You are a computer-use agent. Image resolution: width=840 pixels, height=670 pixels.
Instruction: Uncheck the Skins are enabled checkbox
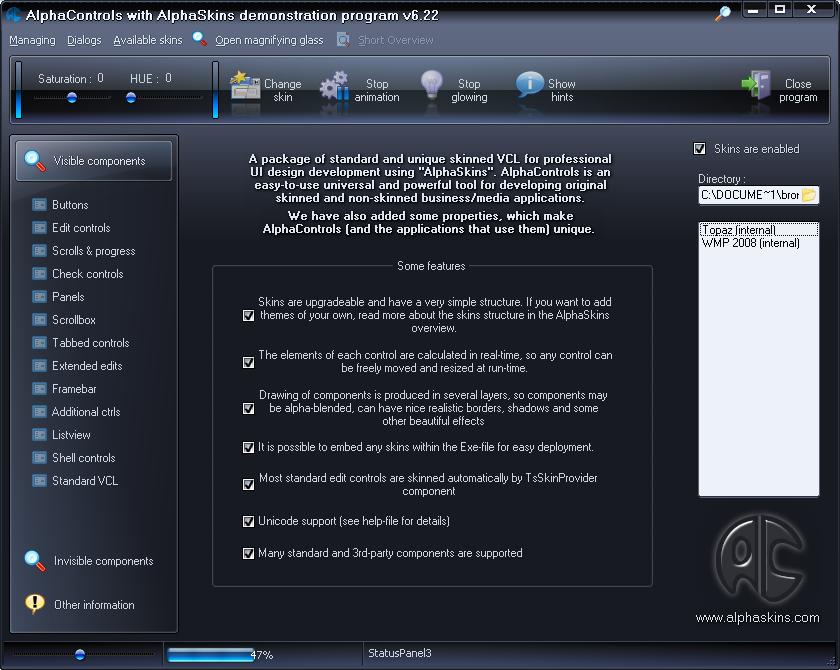700,149
